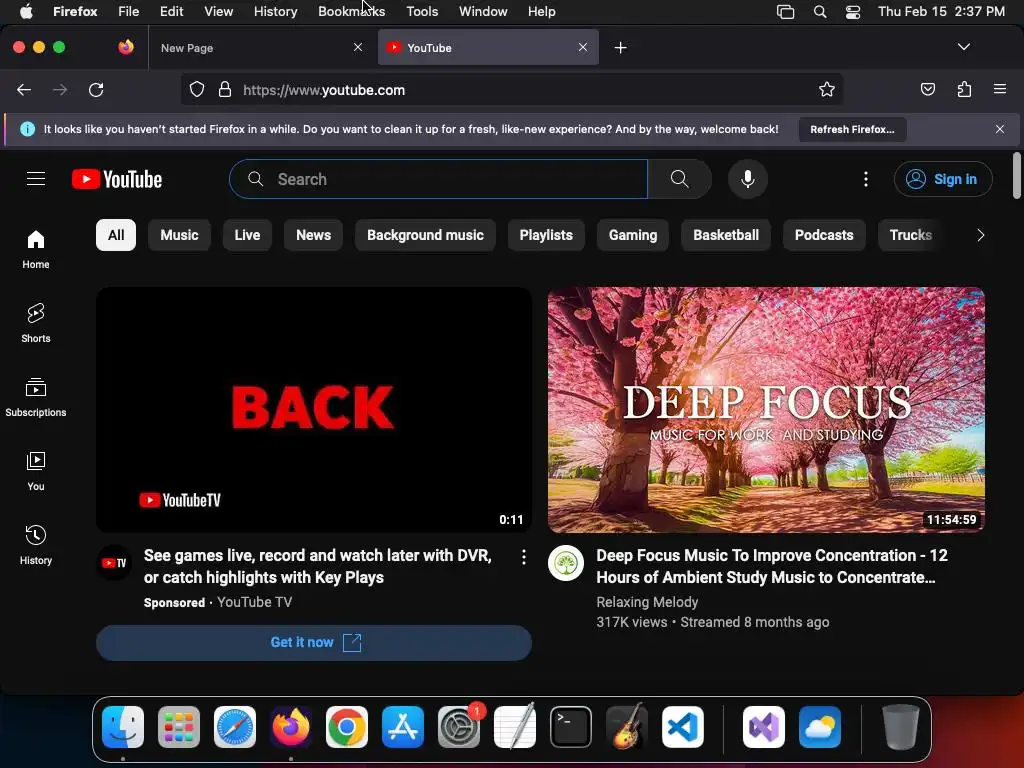Open Terminal from the dock

click(571, 727)
